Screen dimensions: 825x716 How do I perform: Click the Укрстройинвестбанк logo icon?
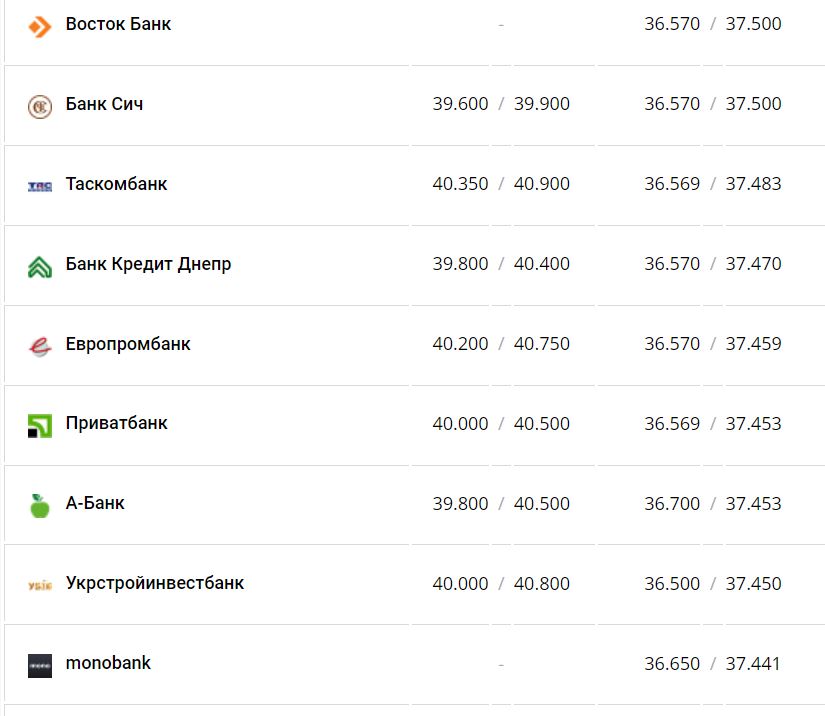(39, 585)
